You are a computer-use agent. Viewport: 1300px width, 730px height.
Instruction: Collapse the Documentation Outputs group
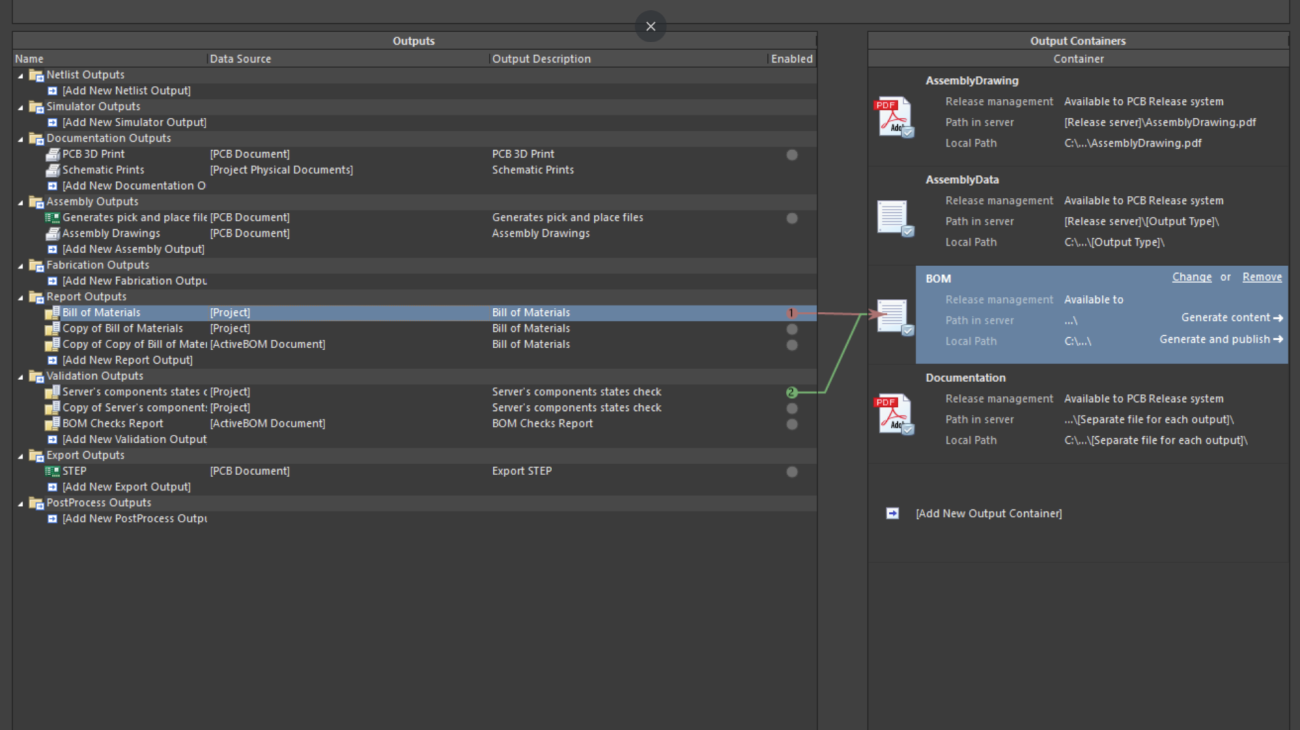point(21,139)
